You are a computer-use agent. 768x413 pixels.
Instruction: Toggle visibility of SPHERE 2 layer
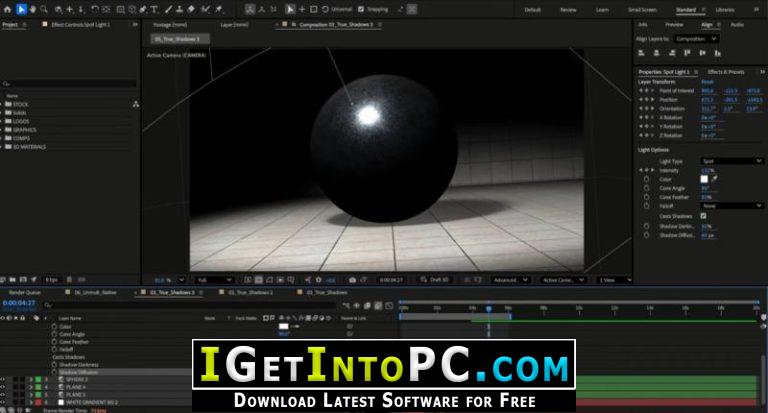pos(3,380)
